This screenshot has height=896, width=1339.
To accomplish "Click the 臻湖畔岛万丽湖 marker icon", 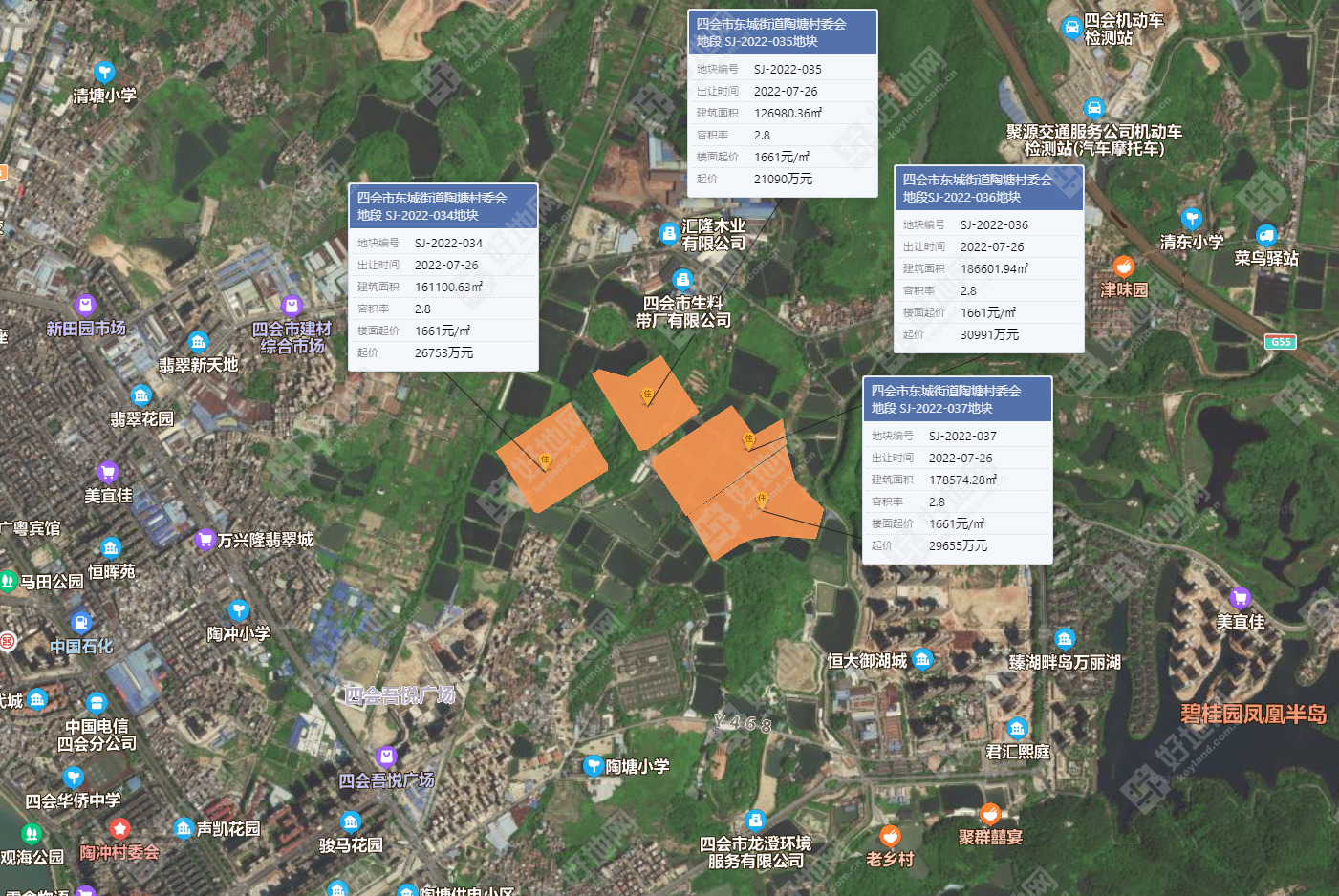I will tap(1065, 639).
